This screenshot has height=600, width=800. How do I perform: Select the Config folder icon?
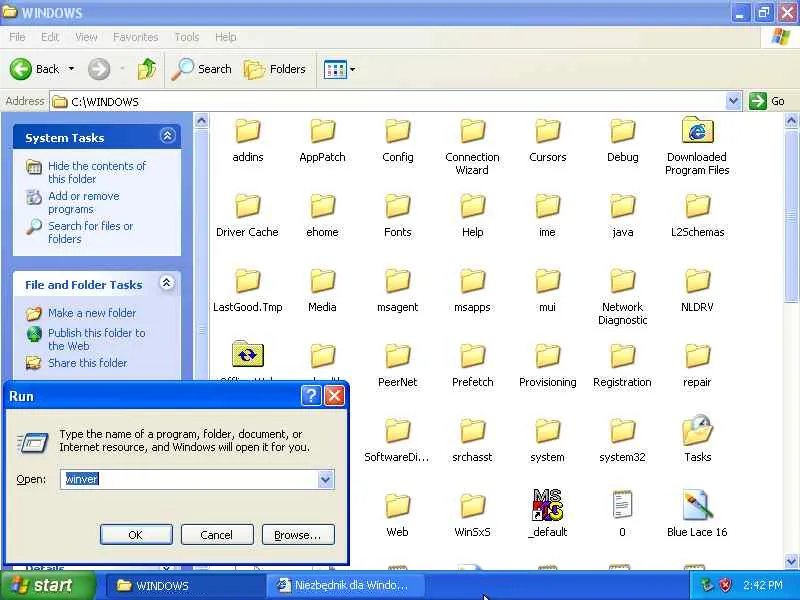click(x=397, y=132)
